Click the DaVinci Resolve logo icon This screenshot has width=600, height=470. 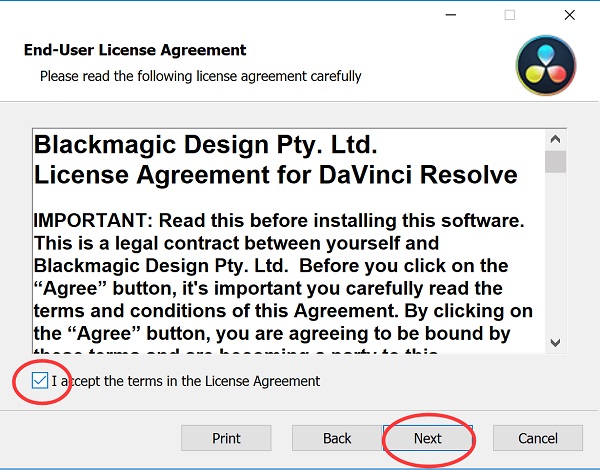(x=546, y=65)
